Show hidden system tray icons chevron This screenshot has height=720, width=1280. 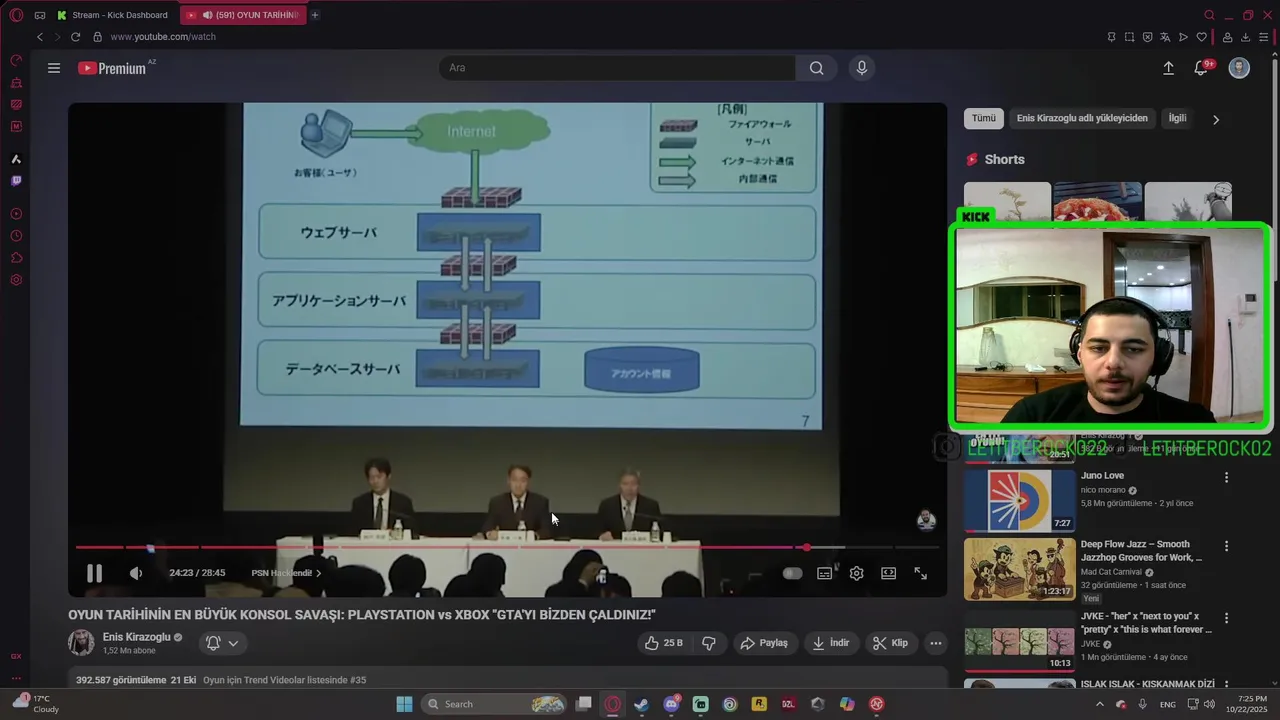[1100, 704]
